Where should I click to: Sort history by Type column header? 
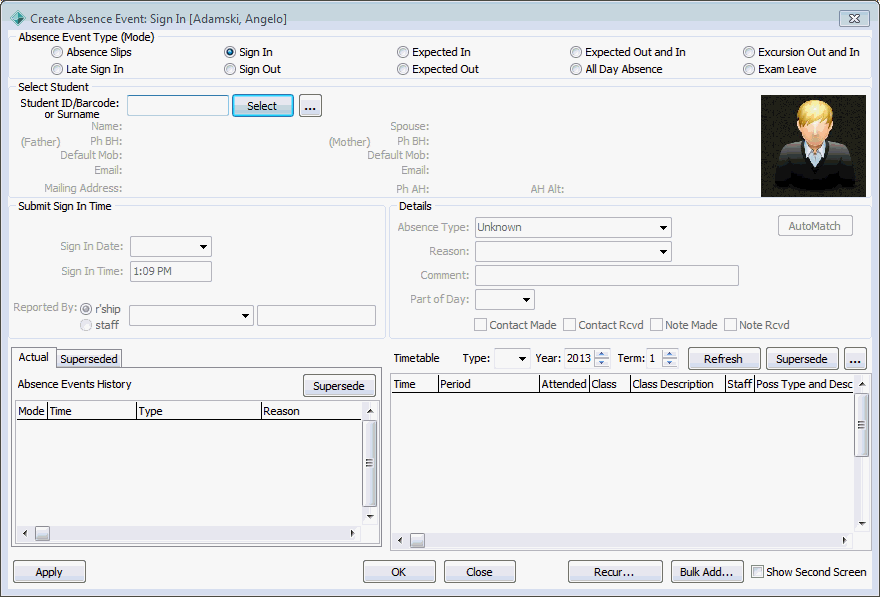point(199,411)
